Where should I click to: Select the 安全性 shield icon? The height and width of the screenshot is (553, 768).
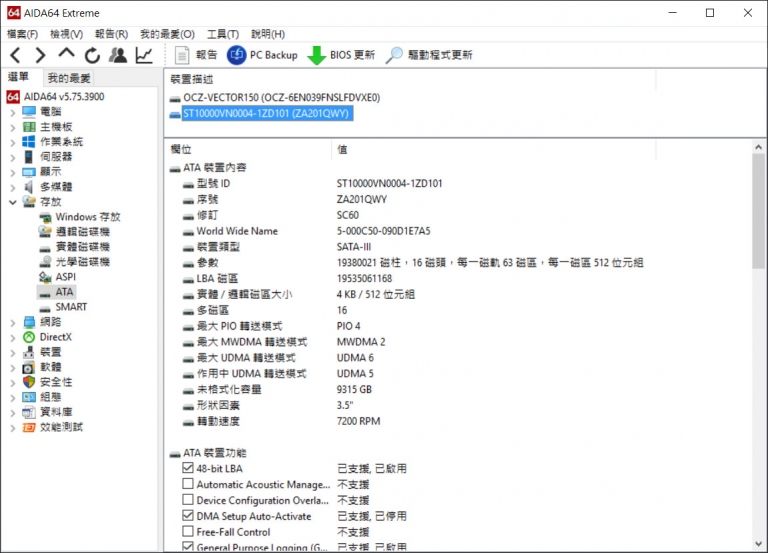(x=29, y=382)
